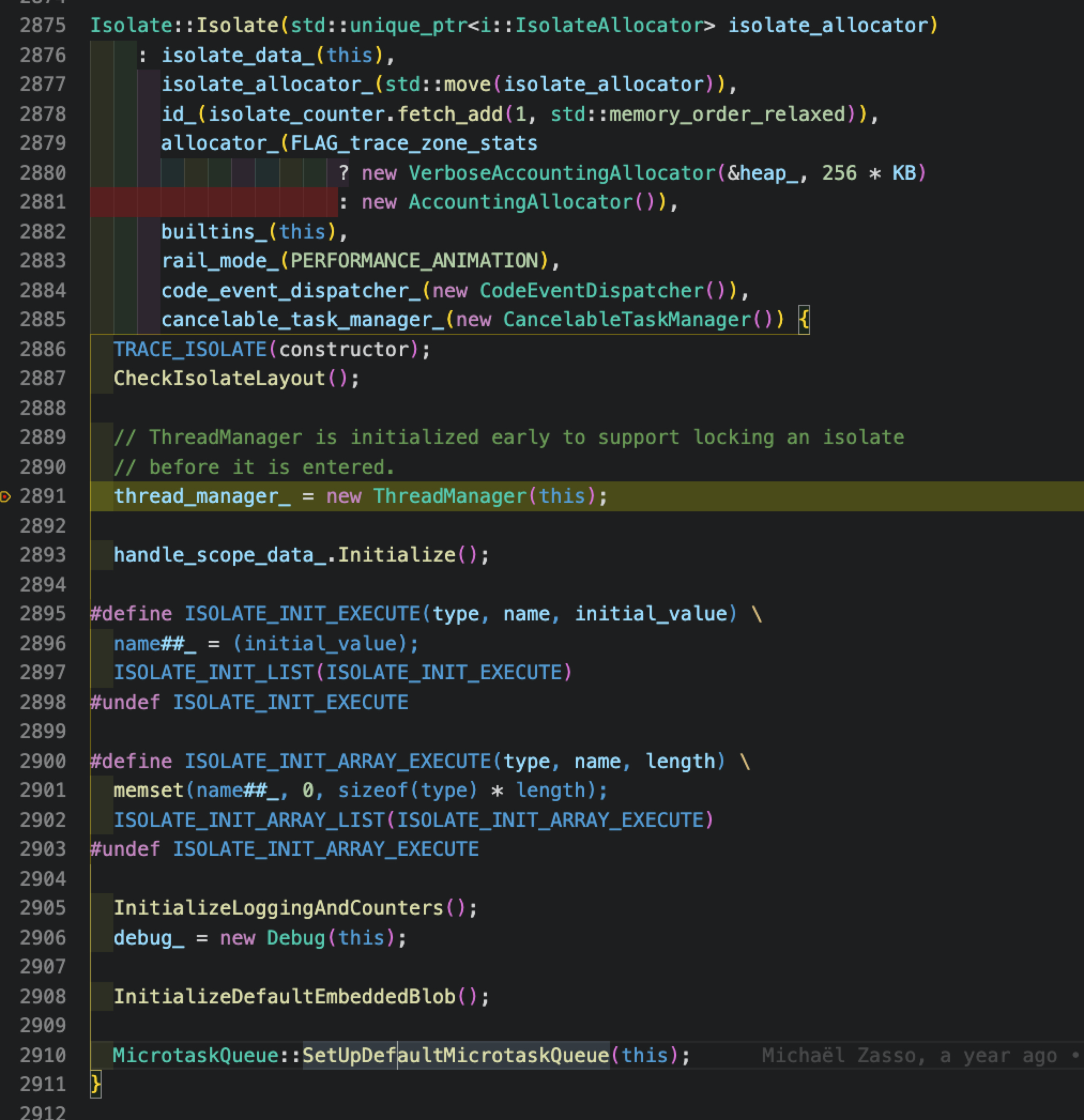Click the comment '// before it is entered.'
1084x1120 pixels.
(x=255, y=467)
